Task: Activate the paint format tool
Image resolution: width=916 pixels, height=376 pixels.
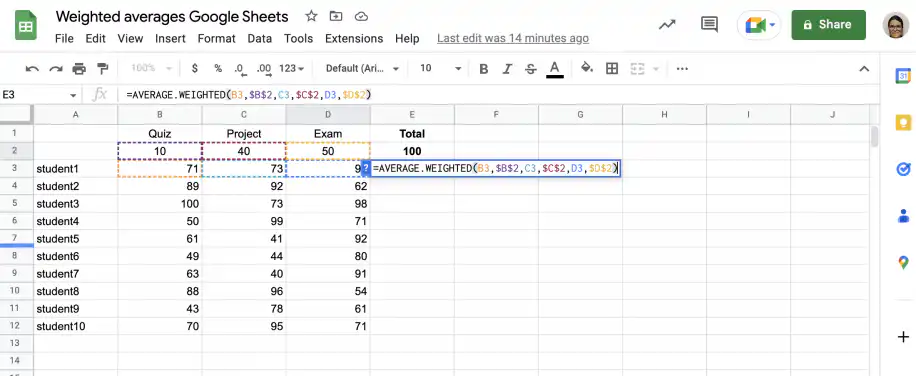Action: (x=103, y=69)
